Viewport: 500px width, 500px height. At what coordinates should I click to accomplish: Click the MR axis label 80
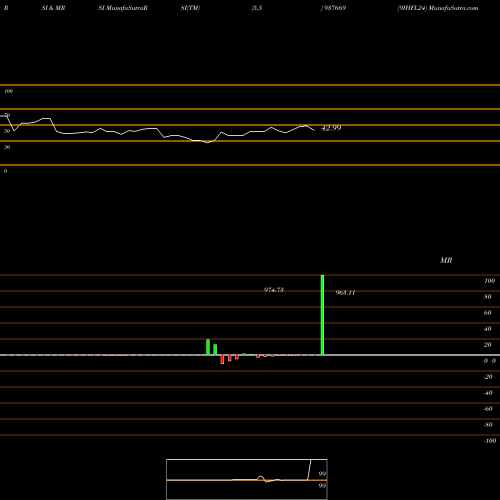(487, 297)
